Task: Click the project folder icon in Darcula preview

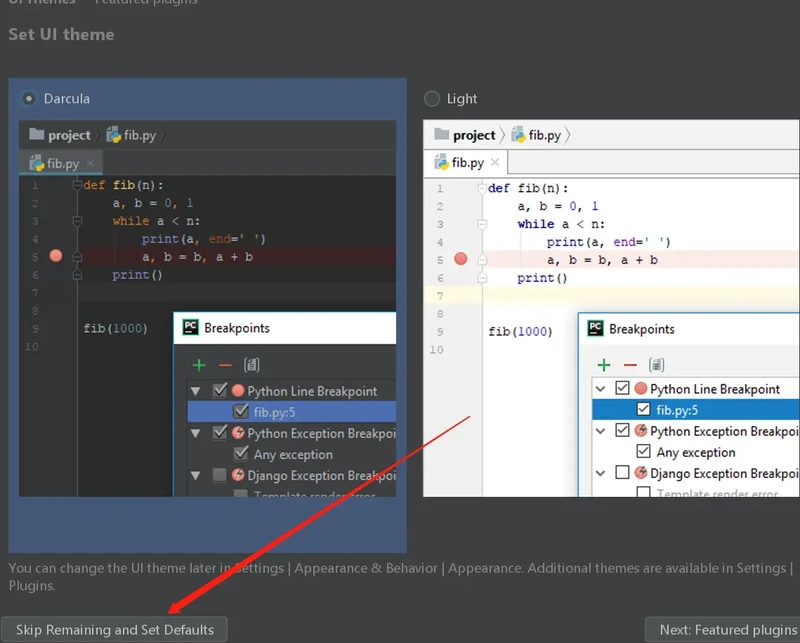Action: click(37, 135)
